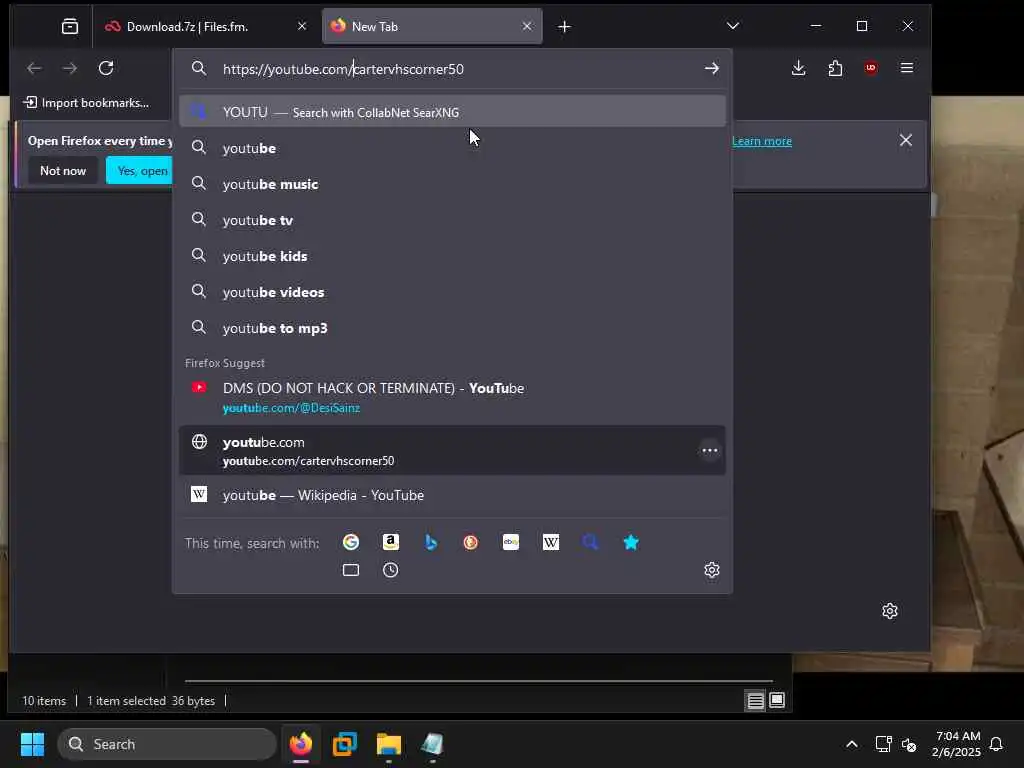This screenshot has width=1024, height=768.
Task: Switch to Download.7z | Files.fm tab
Action: tap(204, 27)
